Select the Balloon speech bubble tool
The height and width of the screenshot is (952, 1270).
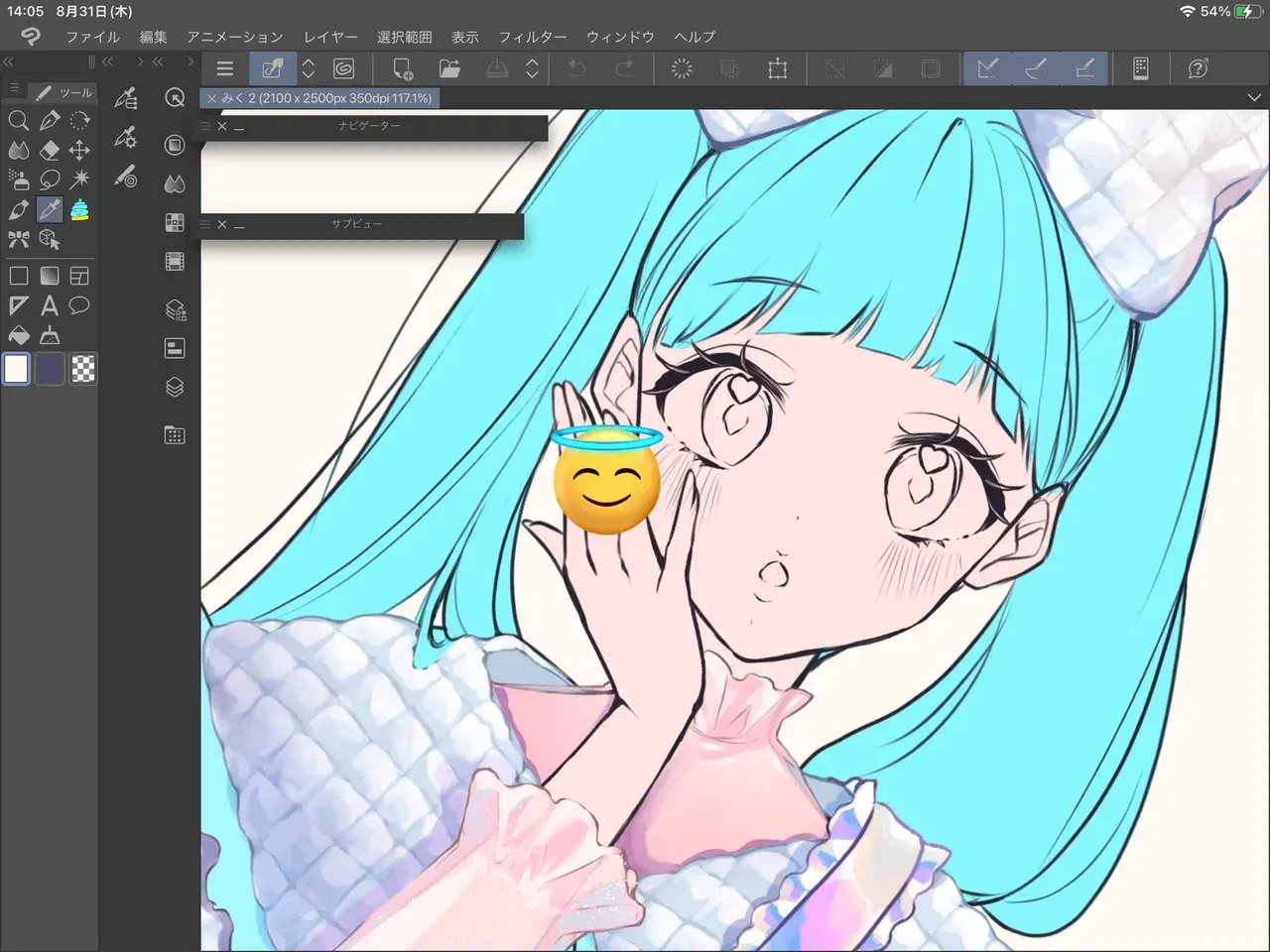[79, 305]
